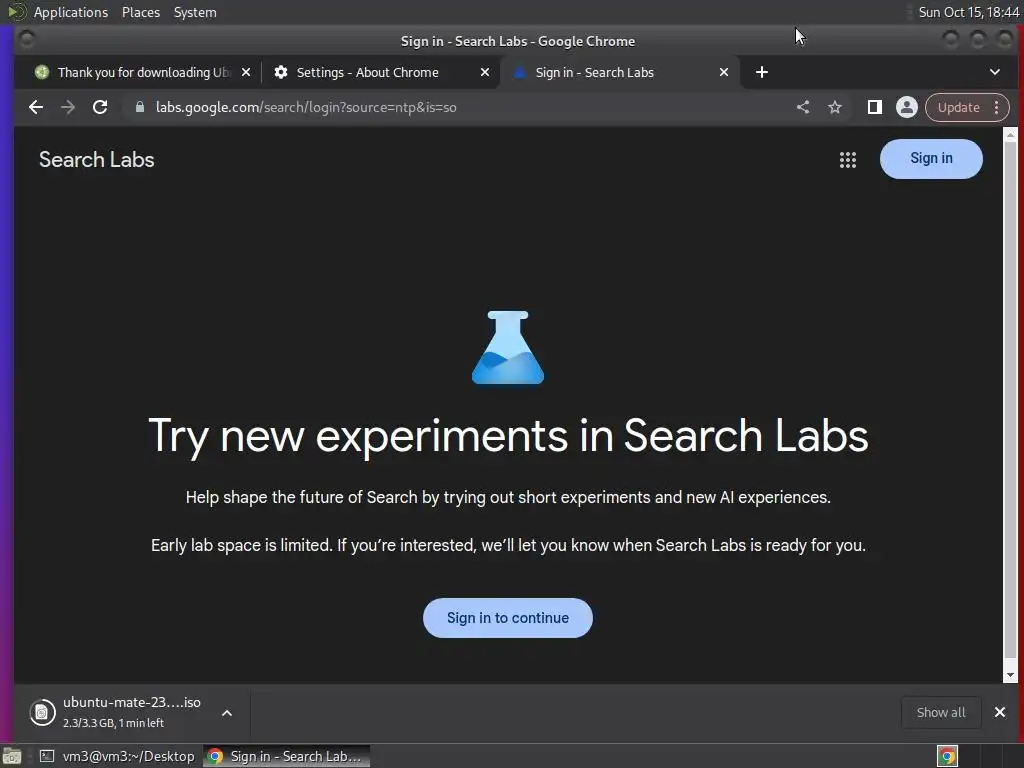Click Sign in to continue button
Image resolution: width=1024 pixels, height=768 pixels.
point(507,618)
